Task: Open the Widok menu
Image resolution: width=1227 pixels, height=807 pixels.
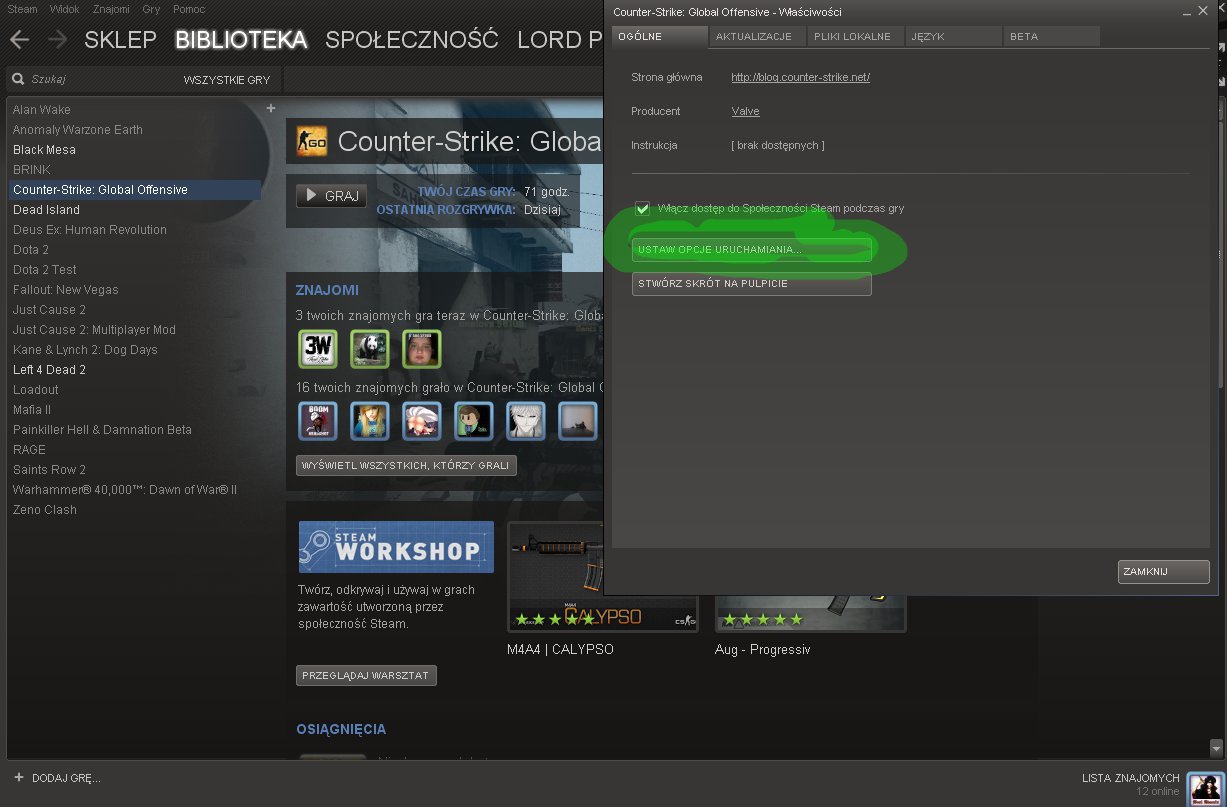Action: pos(64,9)
